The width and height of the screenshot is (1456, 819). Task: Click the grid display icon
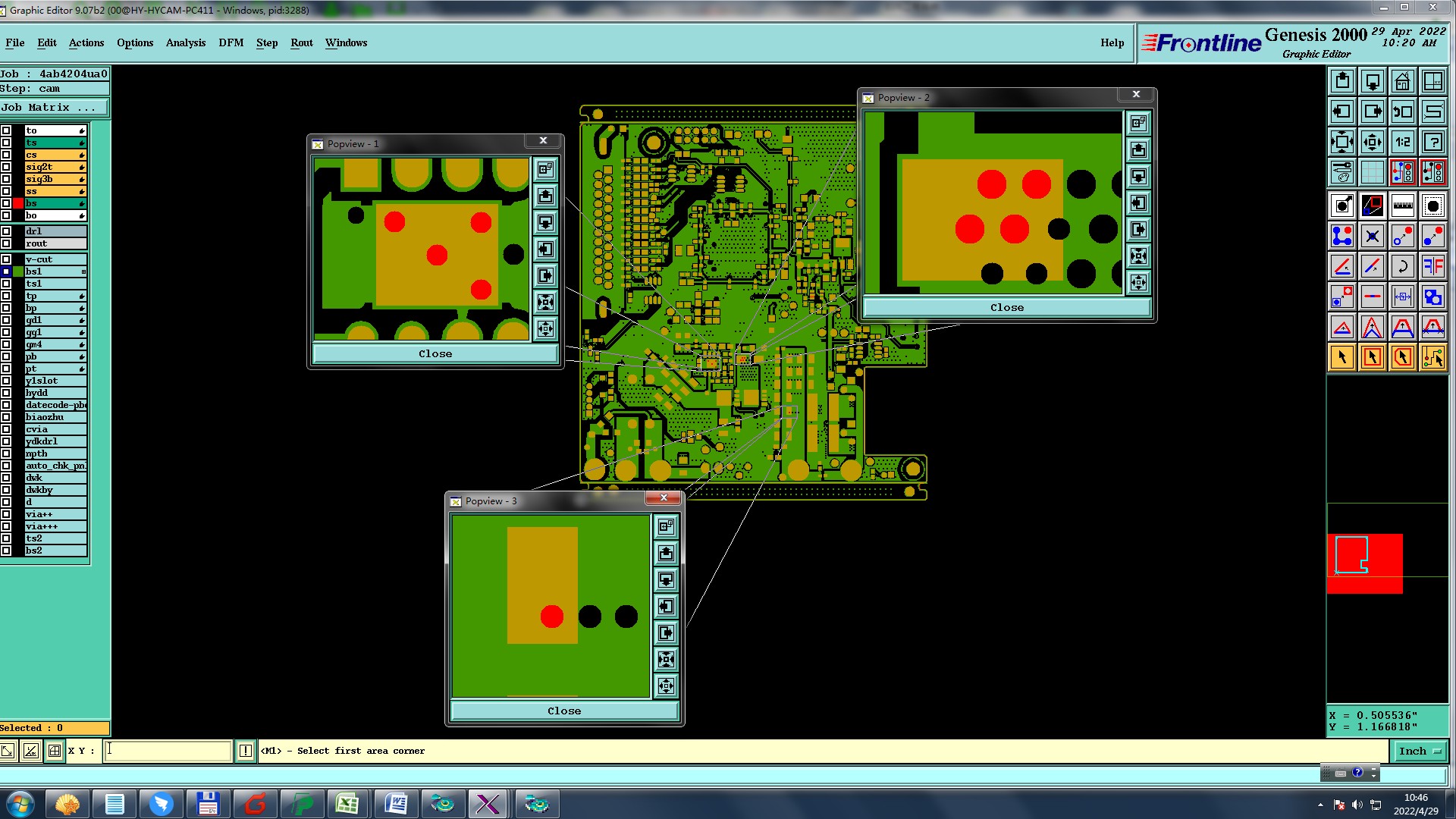[1372, 172]
